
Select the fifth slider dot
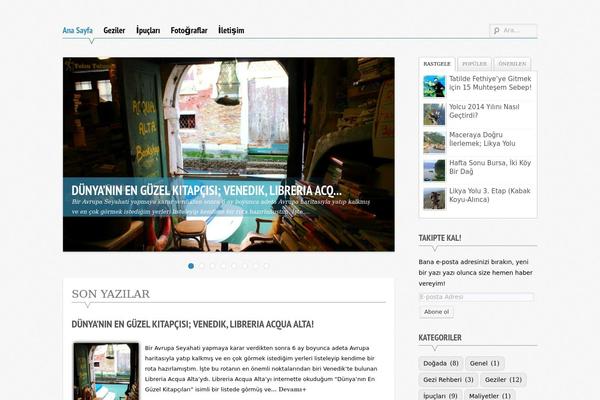click(234, 266)
